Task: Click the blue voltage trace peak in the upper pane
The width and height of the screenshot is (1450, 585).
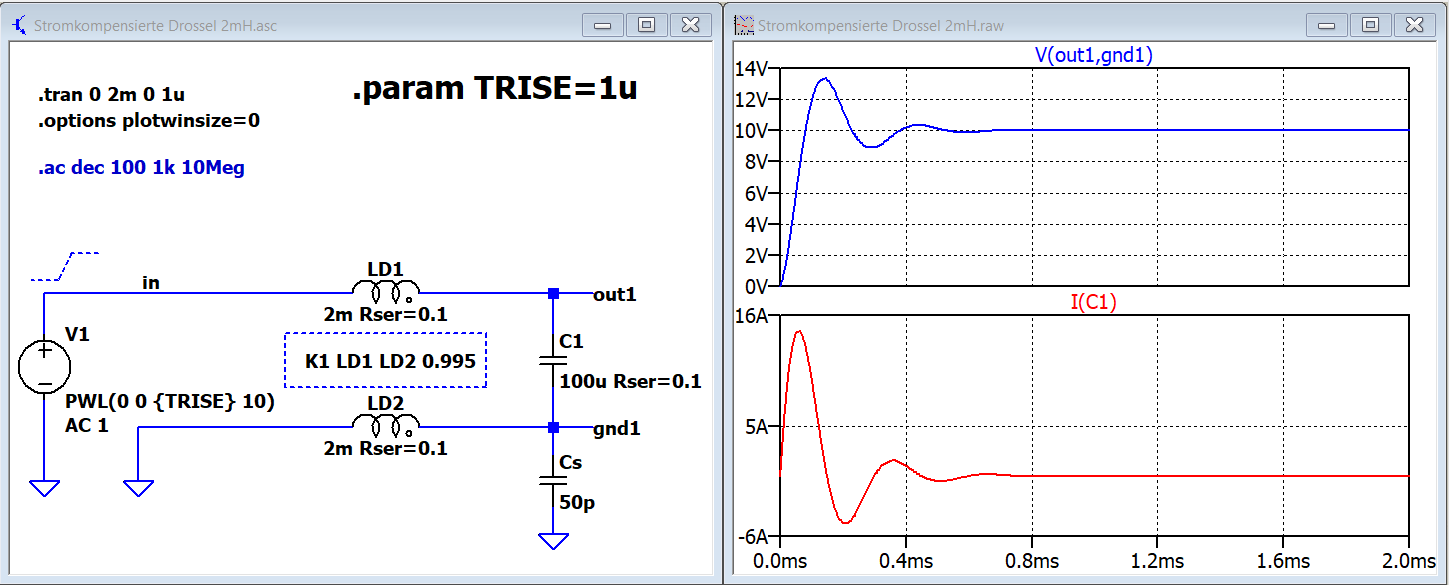Action: [x=824, y=79]
